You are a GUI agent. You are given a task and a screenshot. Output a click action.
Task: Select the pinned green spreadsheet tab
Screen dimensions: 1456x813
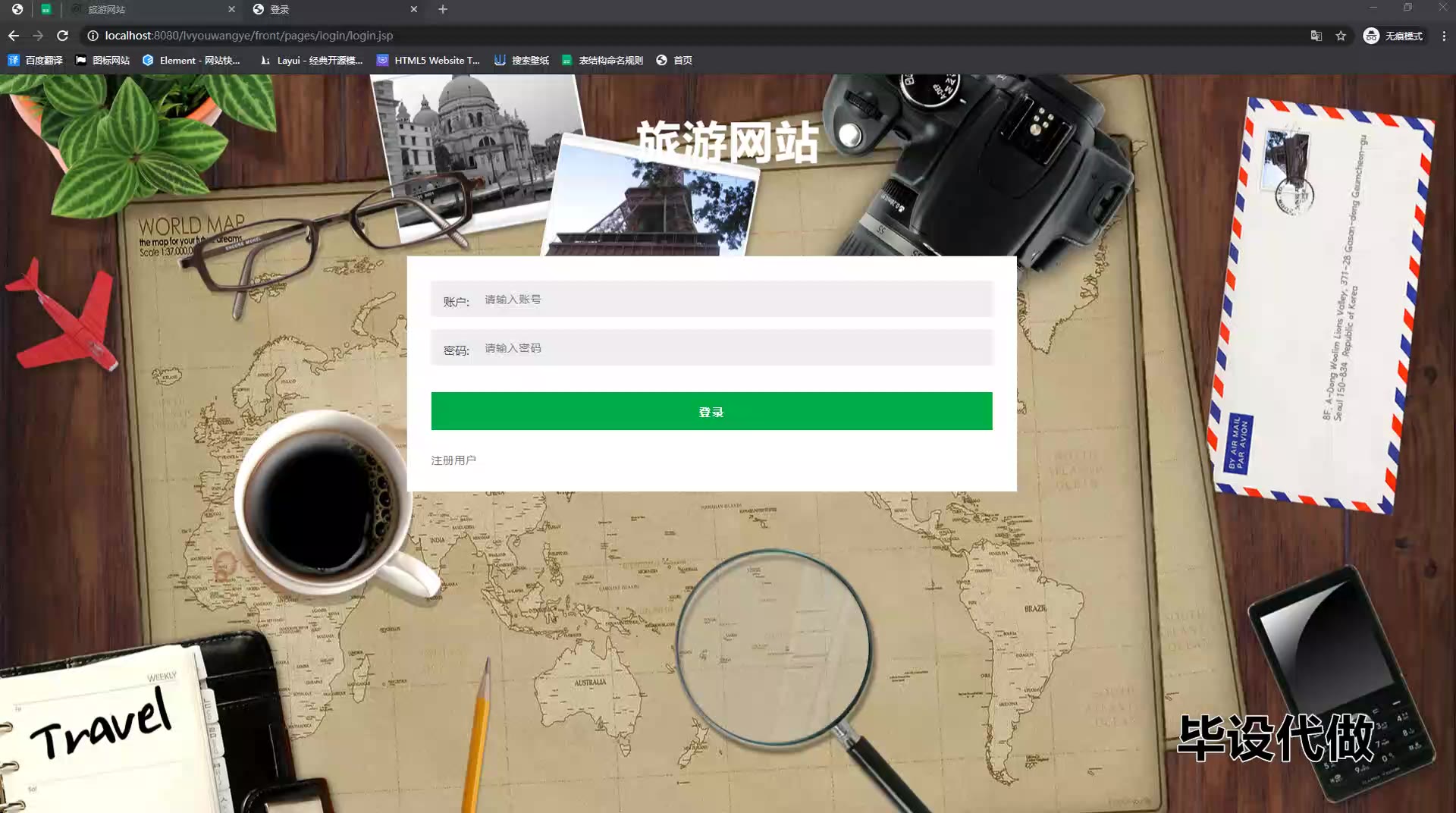[46, 9]
